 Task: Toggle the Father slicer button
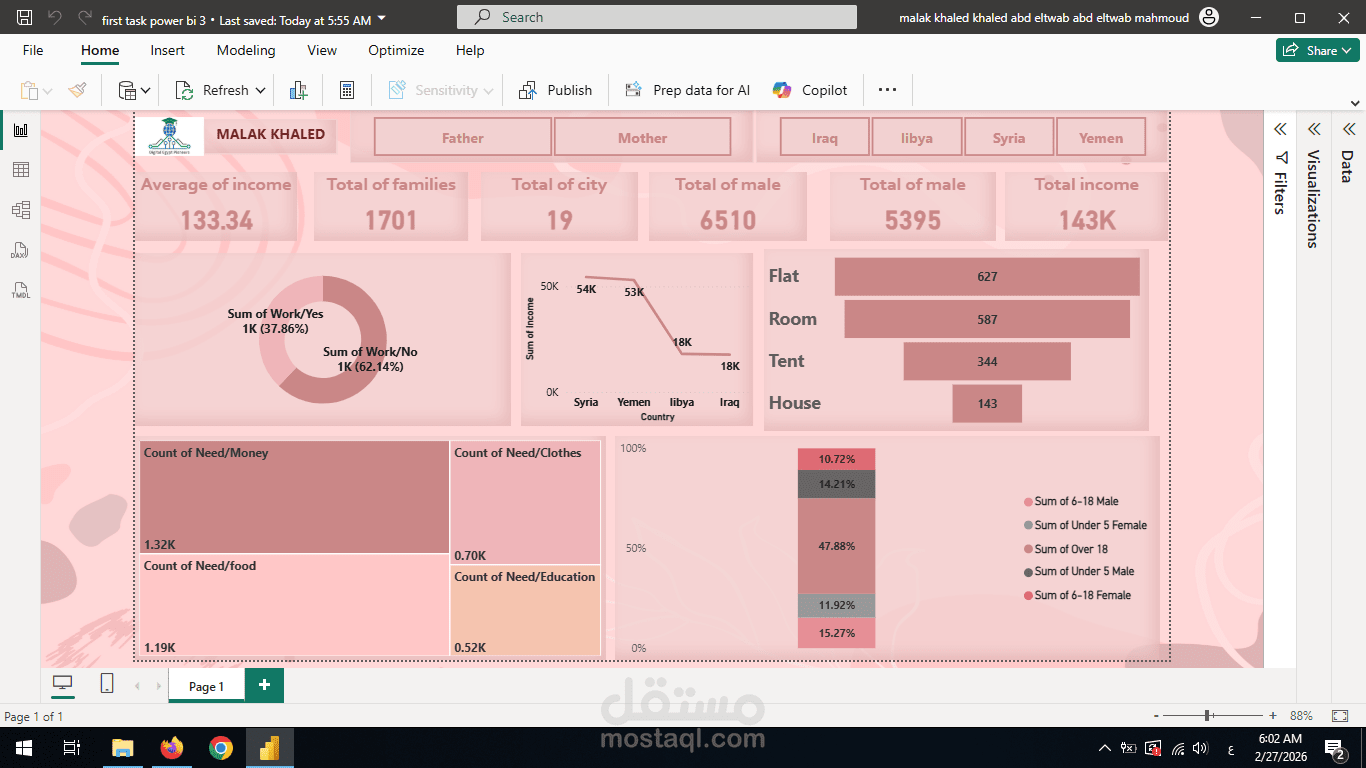pos(463,138)
